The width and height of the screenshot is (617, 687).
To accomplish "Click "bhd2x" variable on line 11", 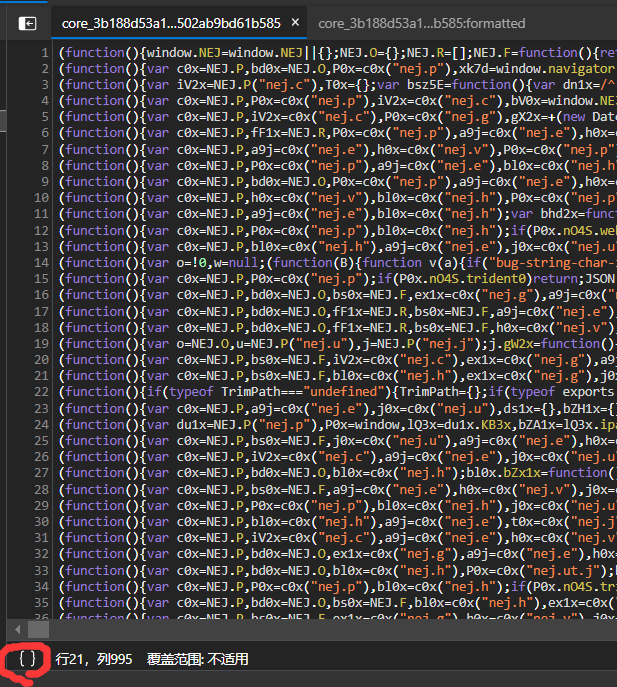I will point(559,214).
